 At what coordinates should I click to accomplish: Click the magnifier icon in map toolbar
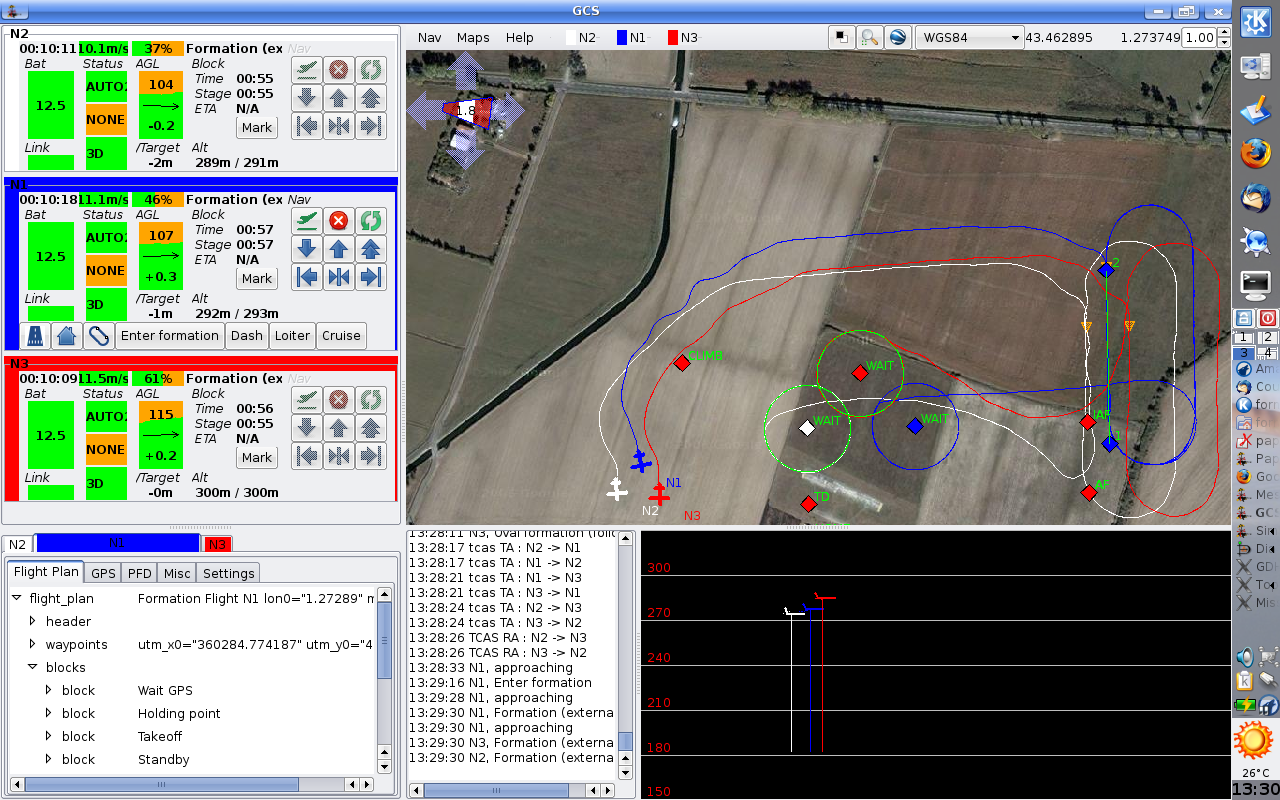pos(870,37)
